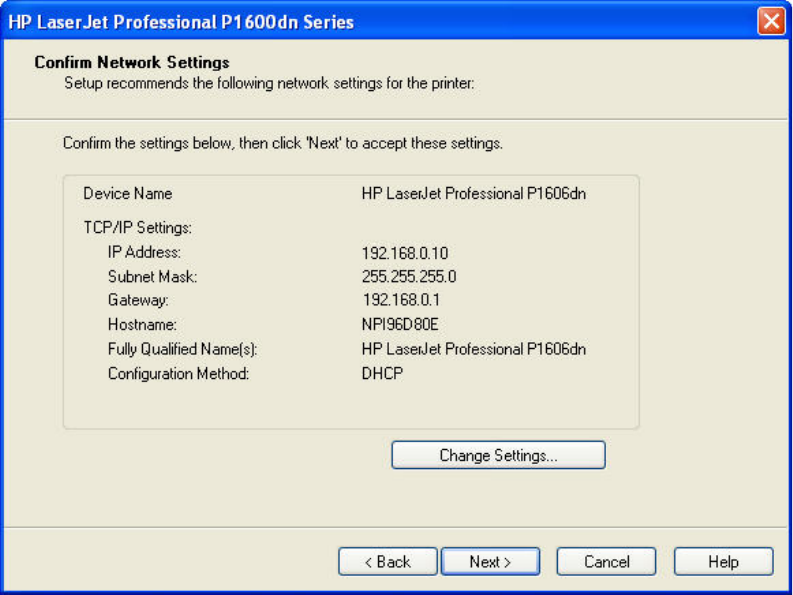
Task: Click the gateway value 192.168.0.1
Action: click(402, 299)
